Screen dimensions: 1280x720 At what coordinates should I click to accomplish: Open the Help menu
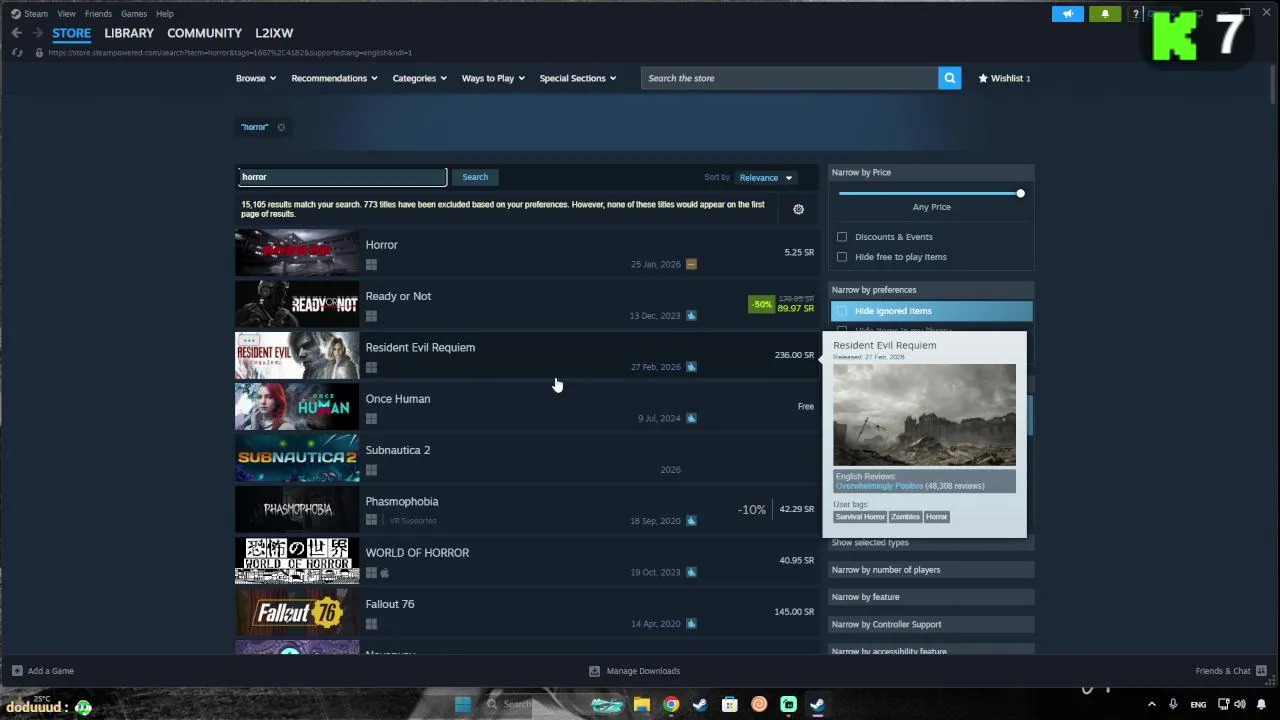tap(165, 14)
